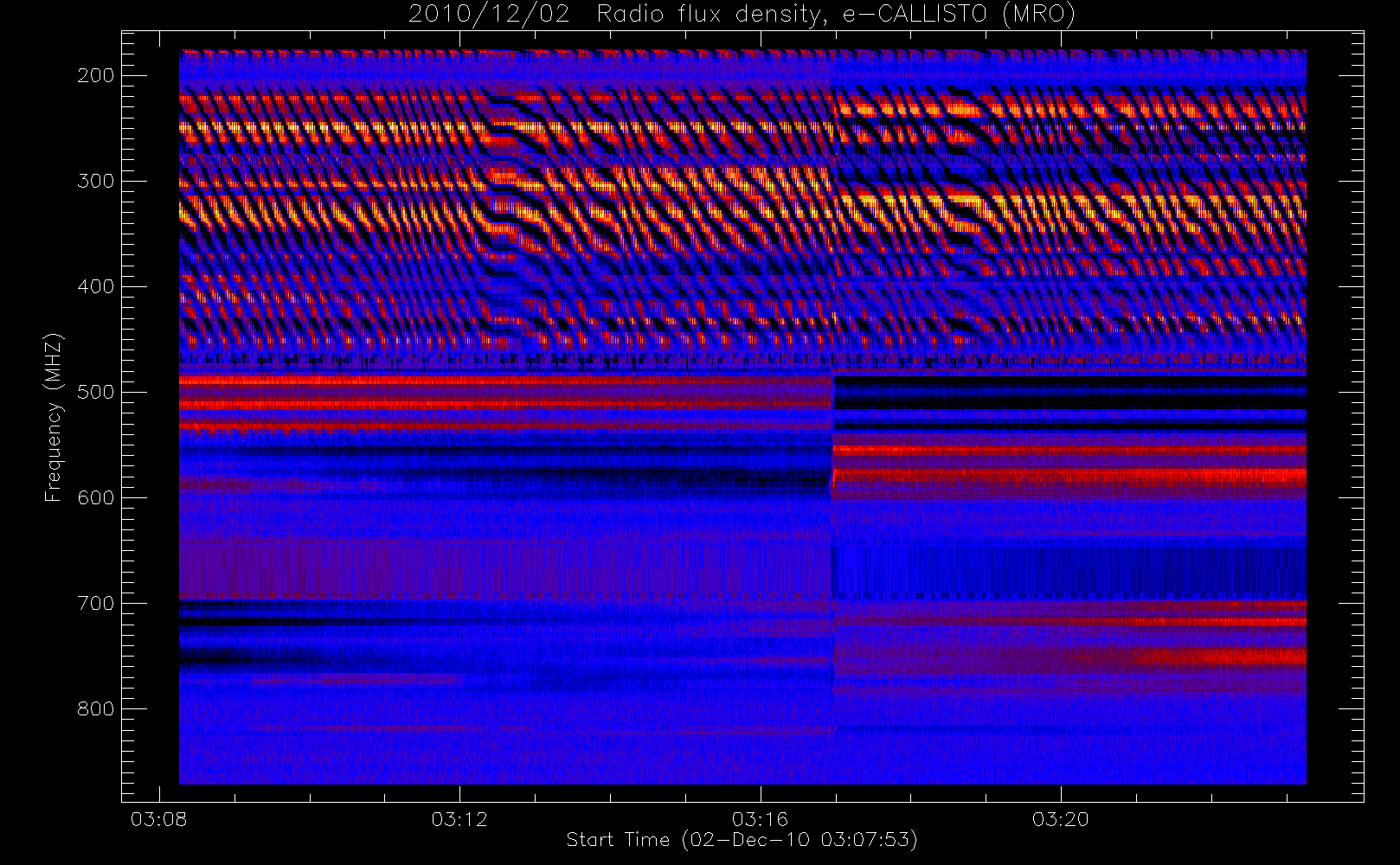
Task: Click the 800 frequency tick label
Action: 96,708
